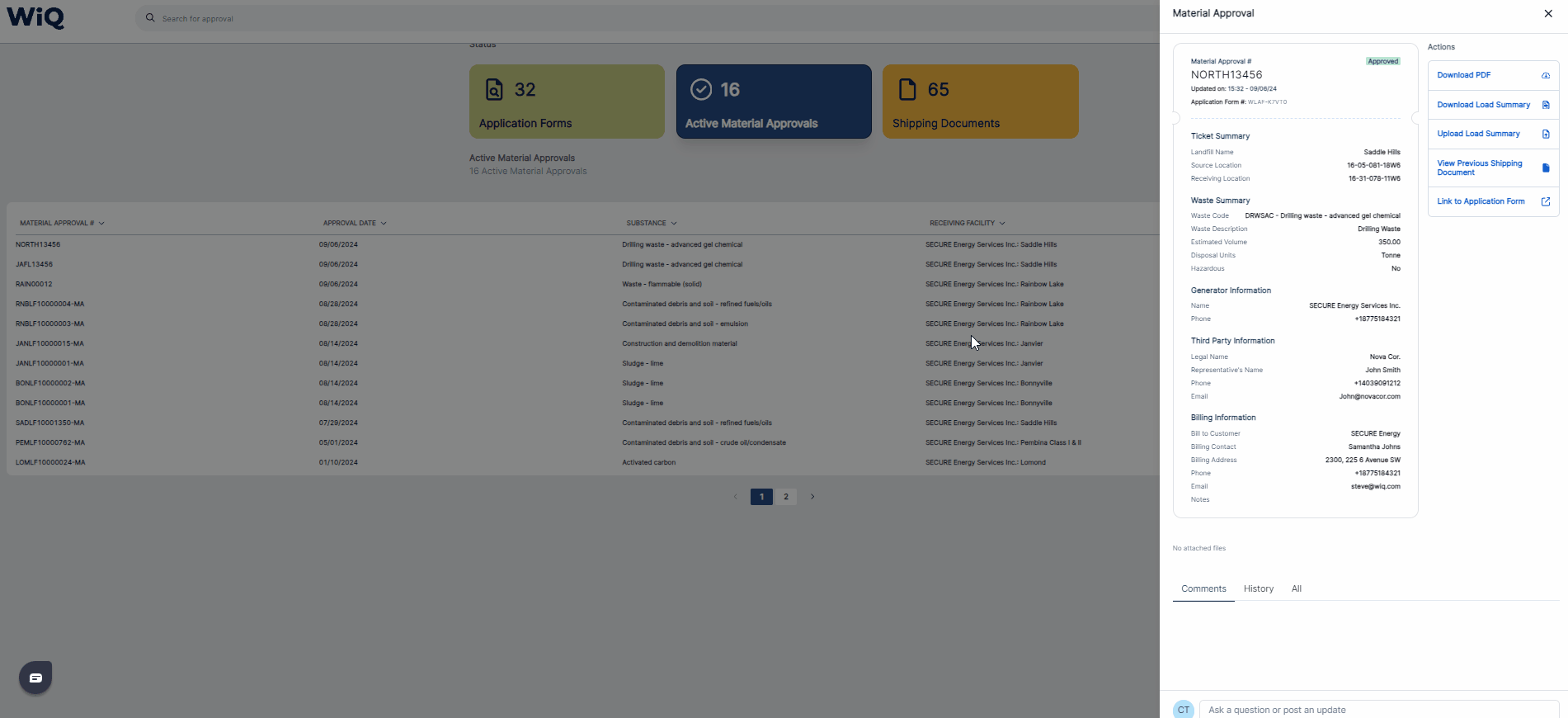
Task: Go to page 2 of approvals
Action: click(x=786, y=497)
